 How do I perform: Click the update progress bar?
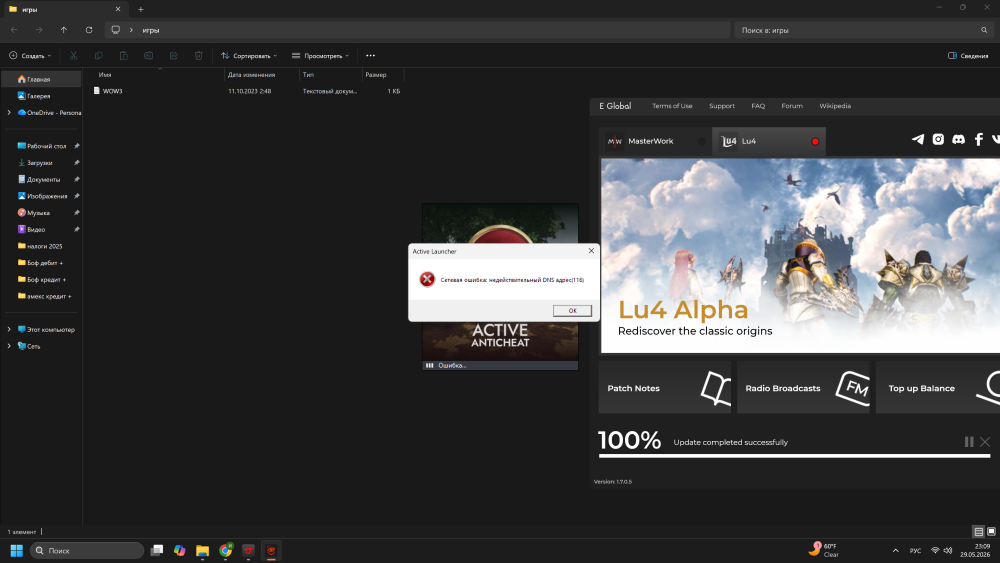point(794,456)
